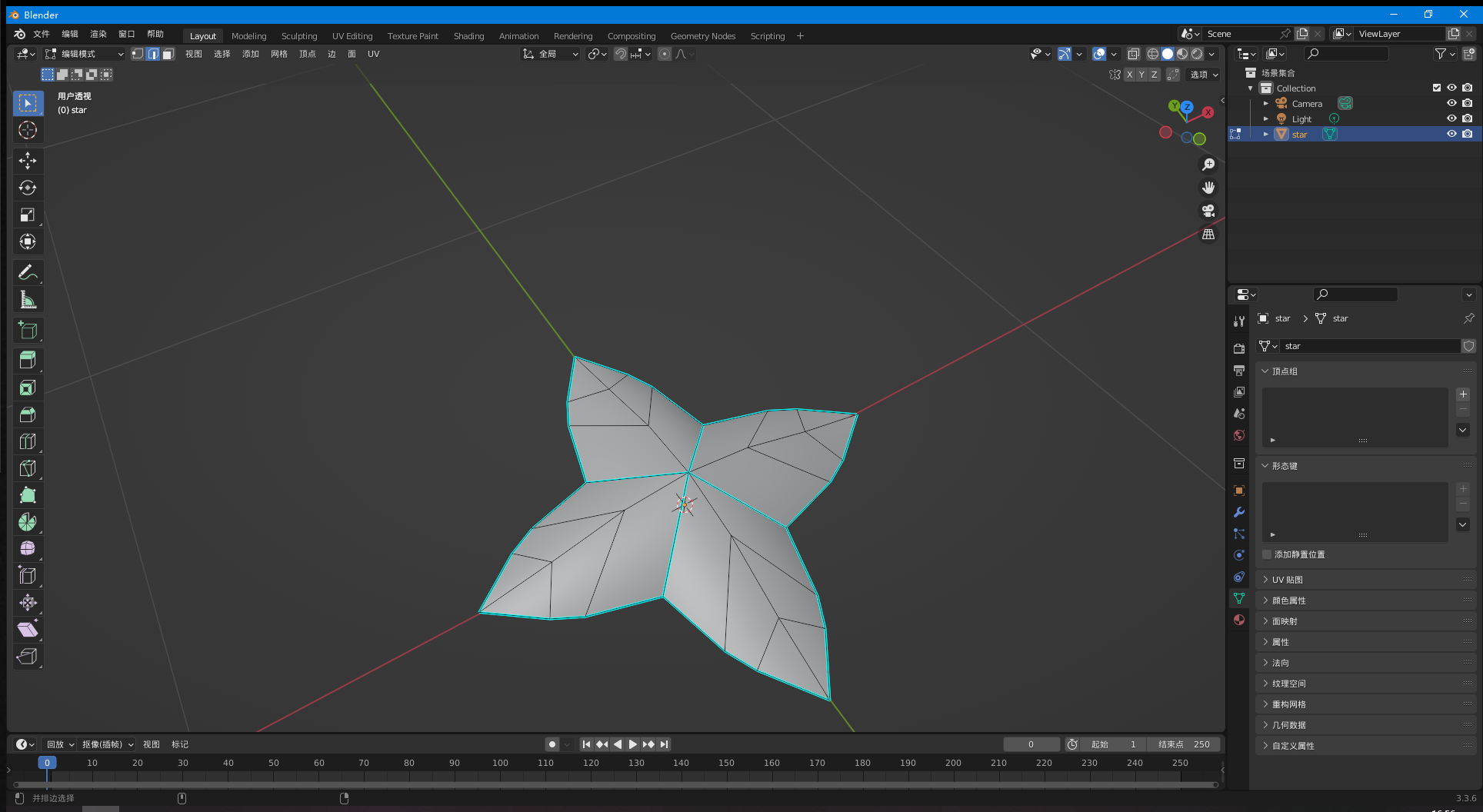Click the viewport zoom magnifier icon
This screenshot has height=812, width=1483.
tap(1208, 165)
